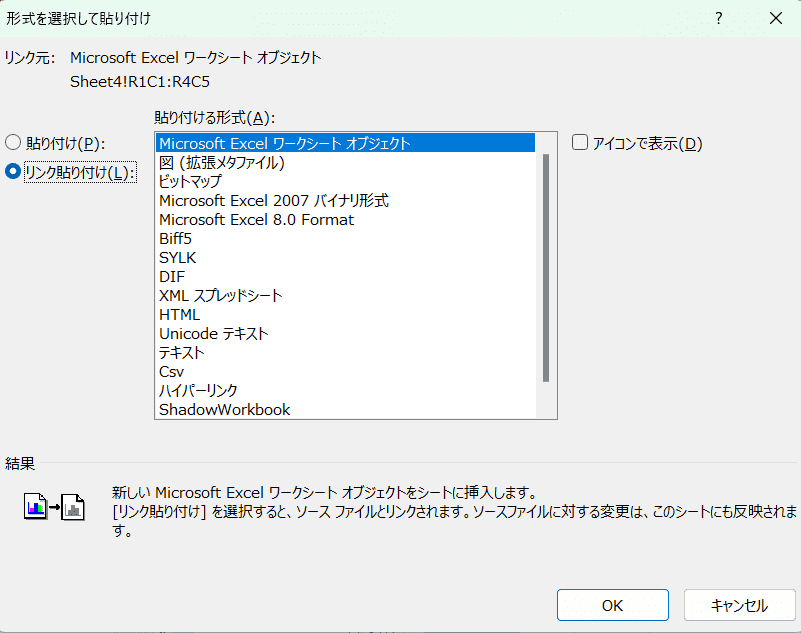Click the help question mark icon
This screenshot has height=633, width=801.
click(718, 18)
